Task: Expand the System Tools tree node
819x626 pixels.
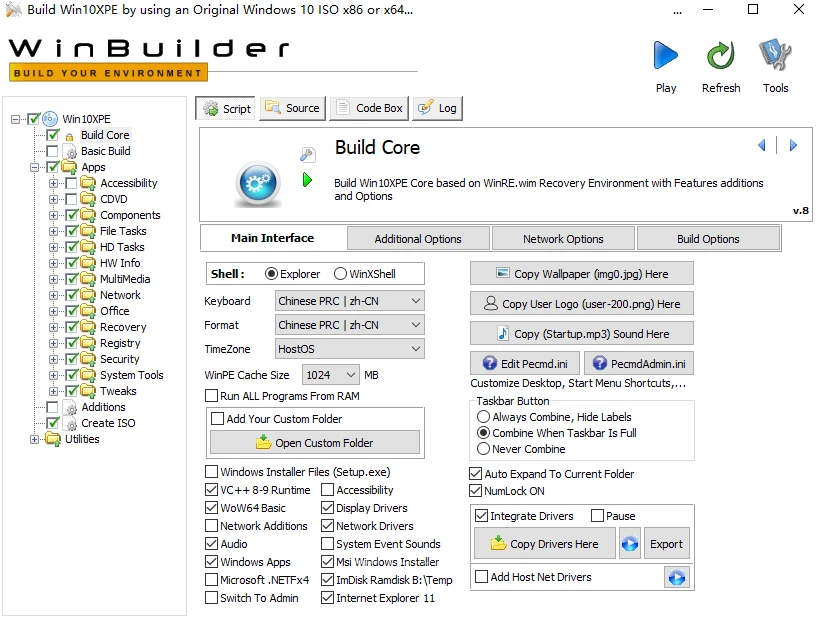Action: 53,375
